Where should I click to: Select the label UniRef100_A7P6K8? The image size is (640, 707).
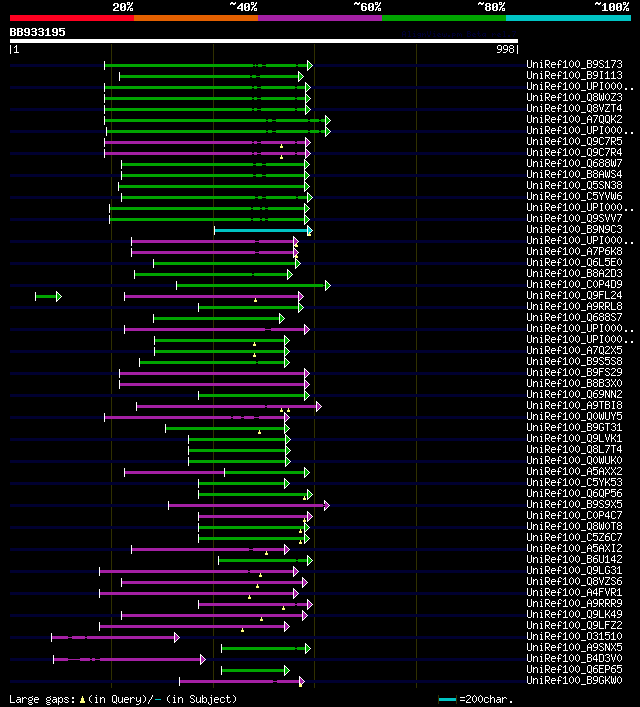[574, 251]
